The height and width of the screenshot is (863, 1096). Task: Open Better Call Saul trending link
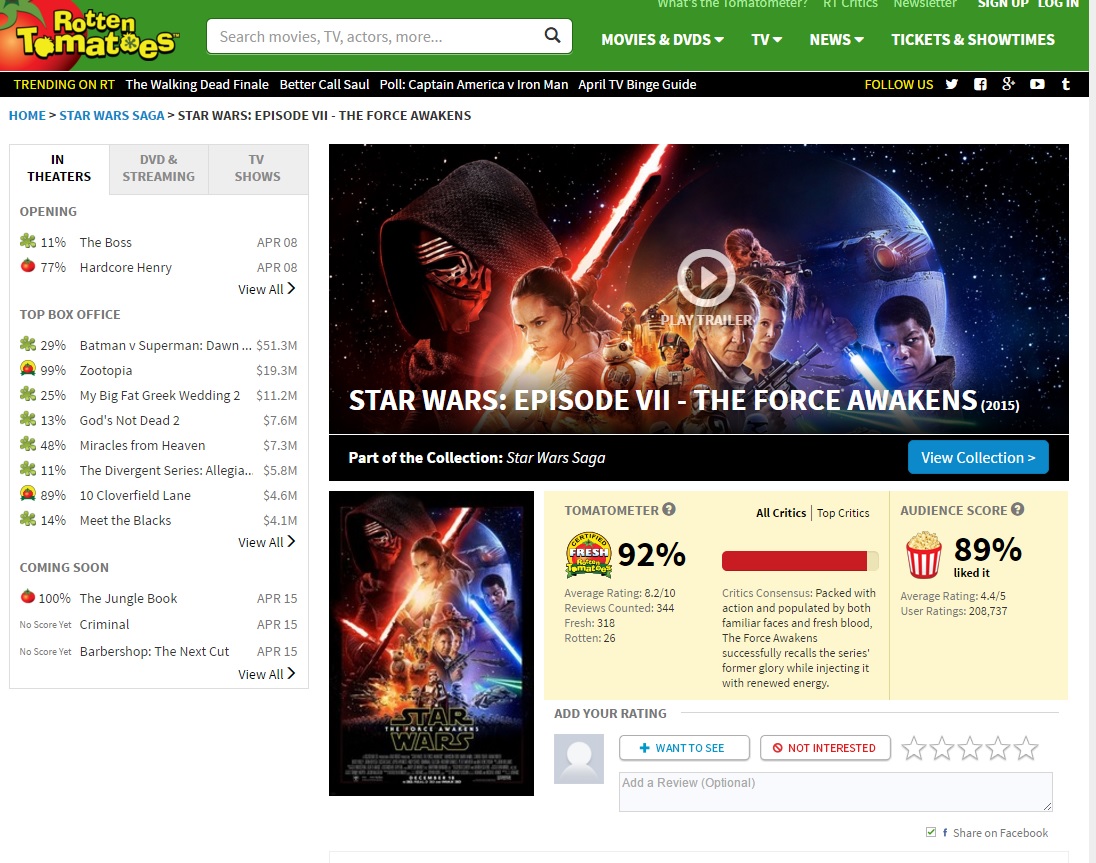(324, 85)
